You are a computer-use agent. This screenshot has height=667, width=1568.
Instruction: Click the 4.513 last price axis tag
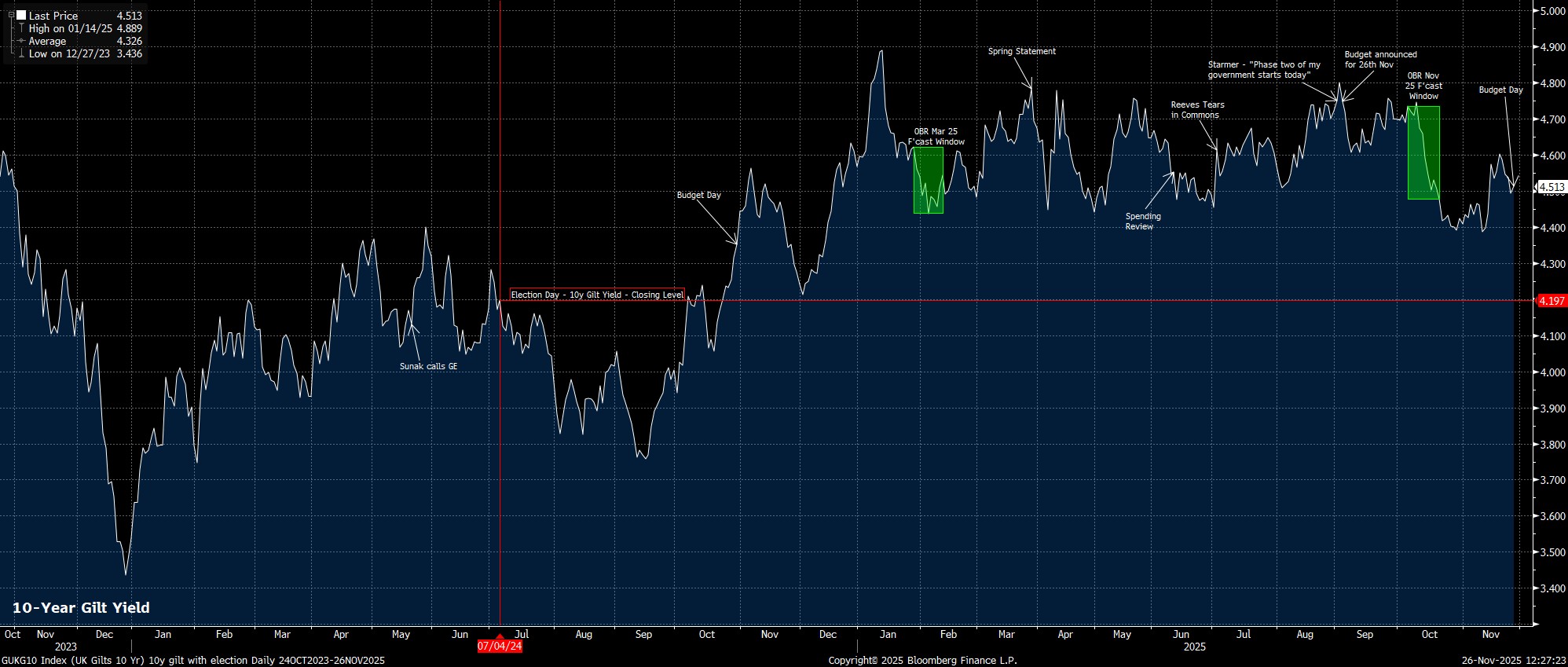tap(1552, 188)
